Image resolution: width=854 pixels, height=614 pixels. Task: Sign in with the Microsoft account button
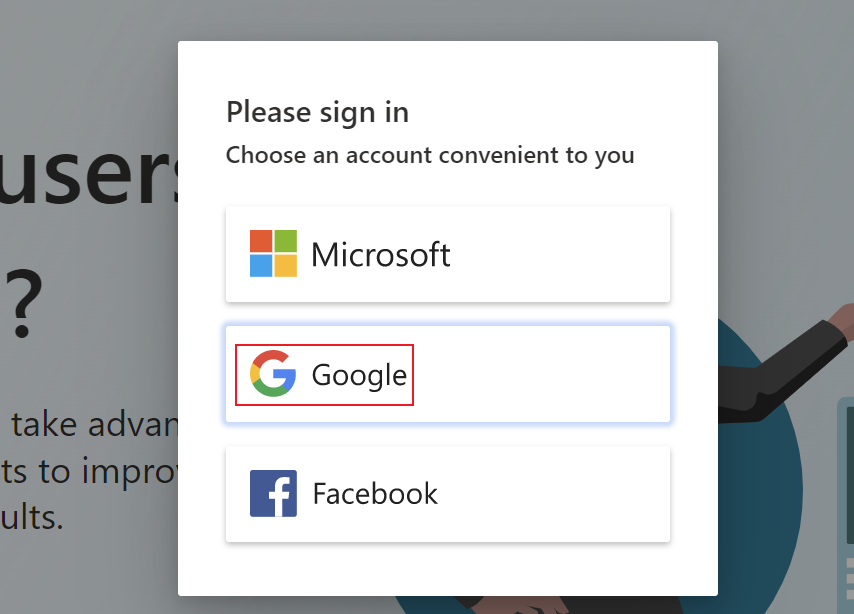click(448, 254)
